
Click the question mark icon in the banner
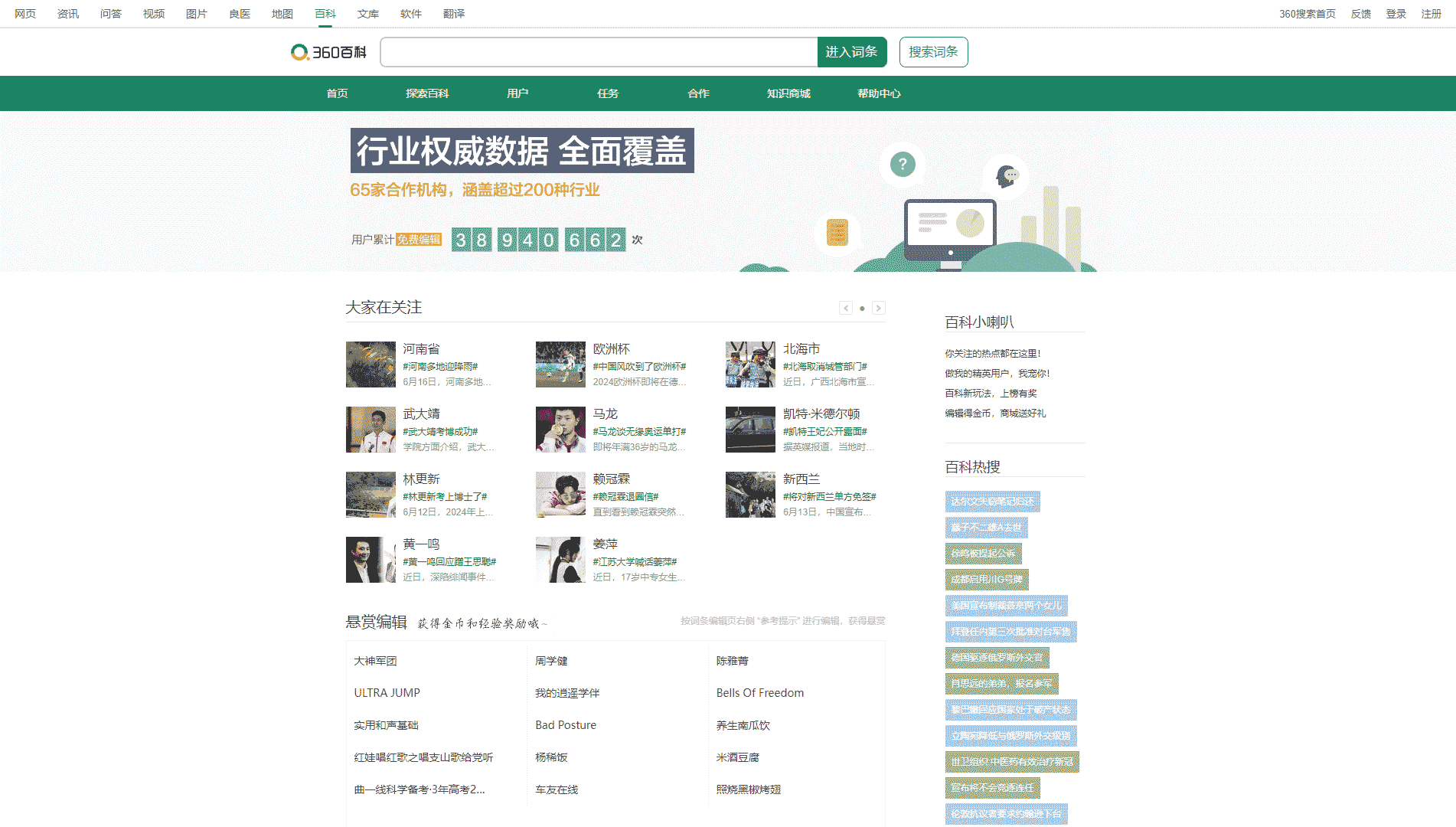(903, 164)
